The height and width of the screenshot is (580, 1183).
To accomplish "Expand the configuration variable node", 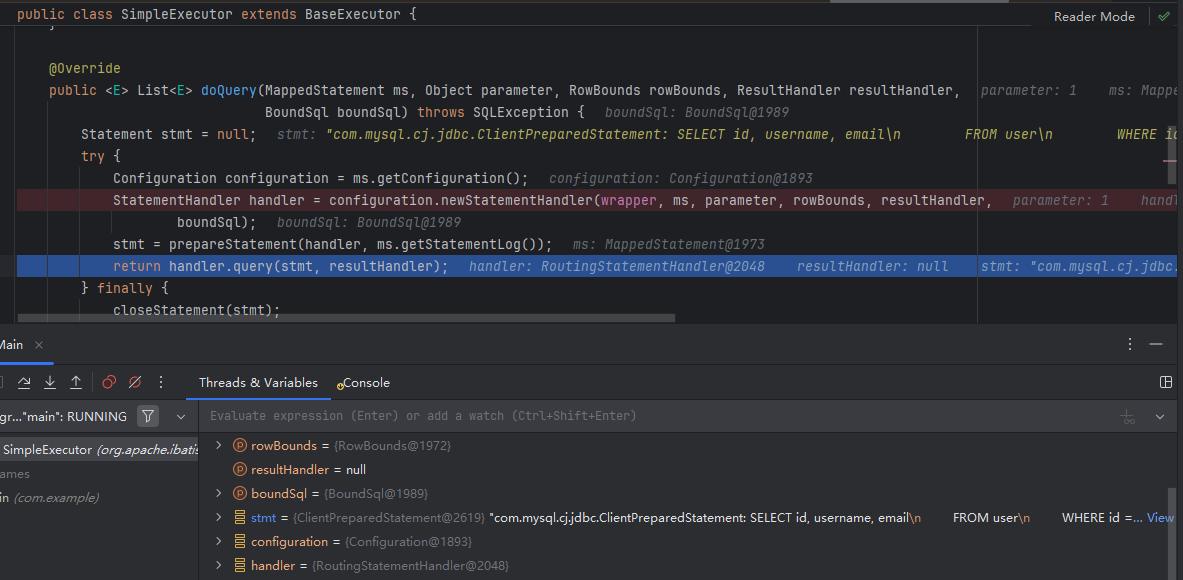I will (219, 542).
